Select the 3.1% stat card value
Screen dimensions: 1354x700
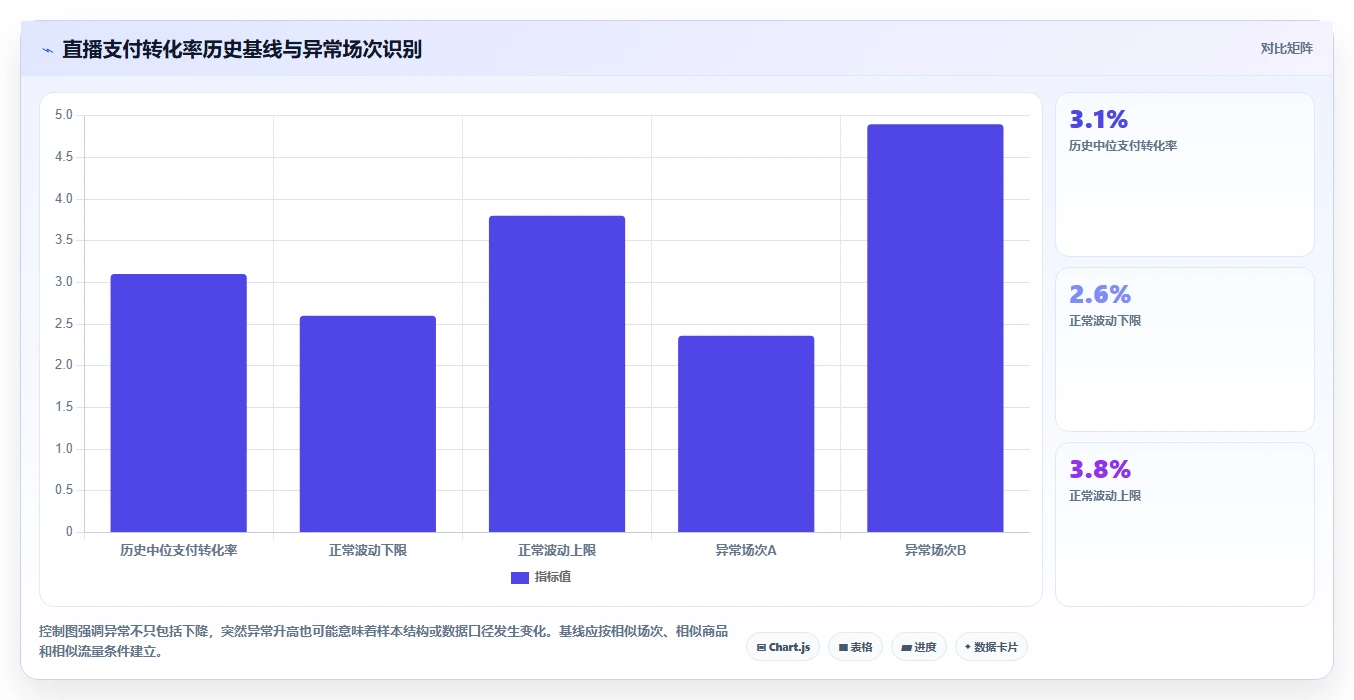(1099, 119)
